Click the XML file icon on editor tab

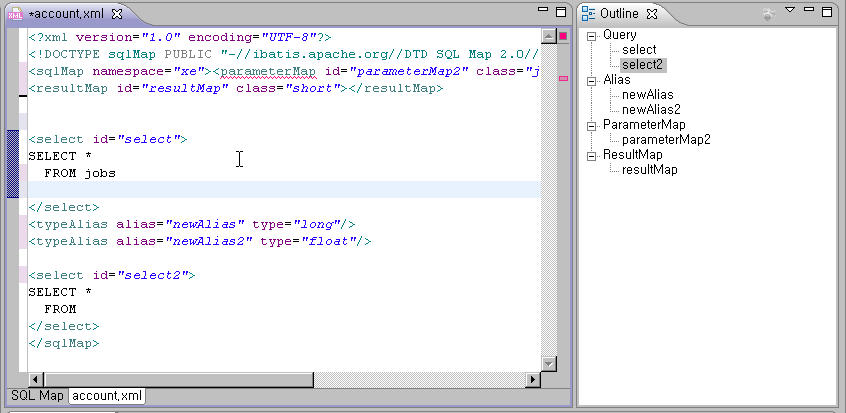coord(14,14)
